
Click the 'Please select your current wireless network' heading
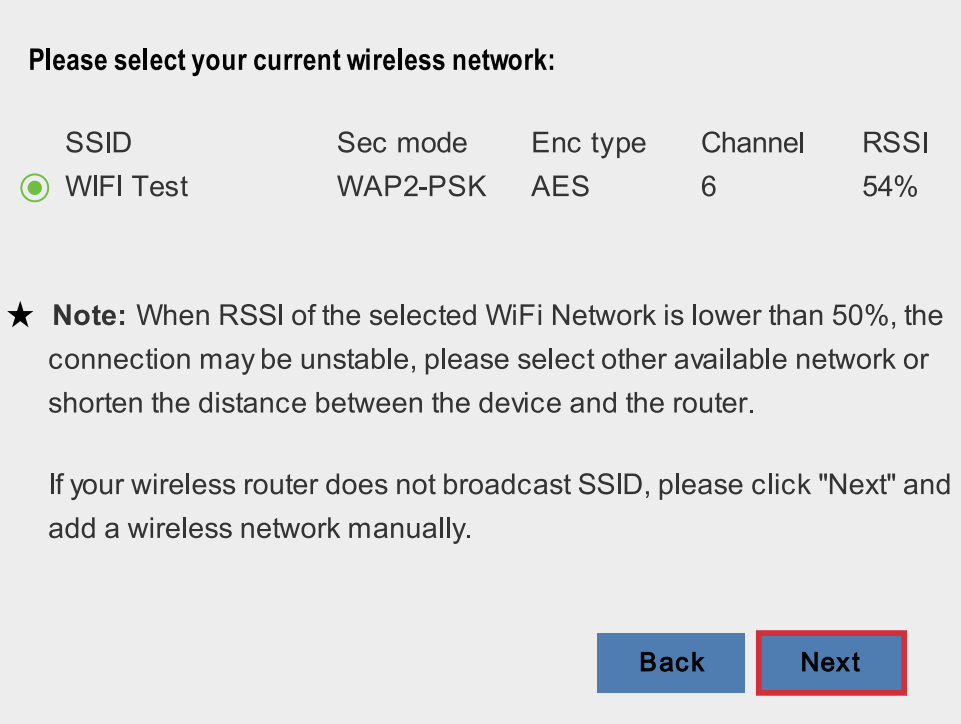292,61
